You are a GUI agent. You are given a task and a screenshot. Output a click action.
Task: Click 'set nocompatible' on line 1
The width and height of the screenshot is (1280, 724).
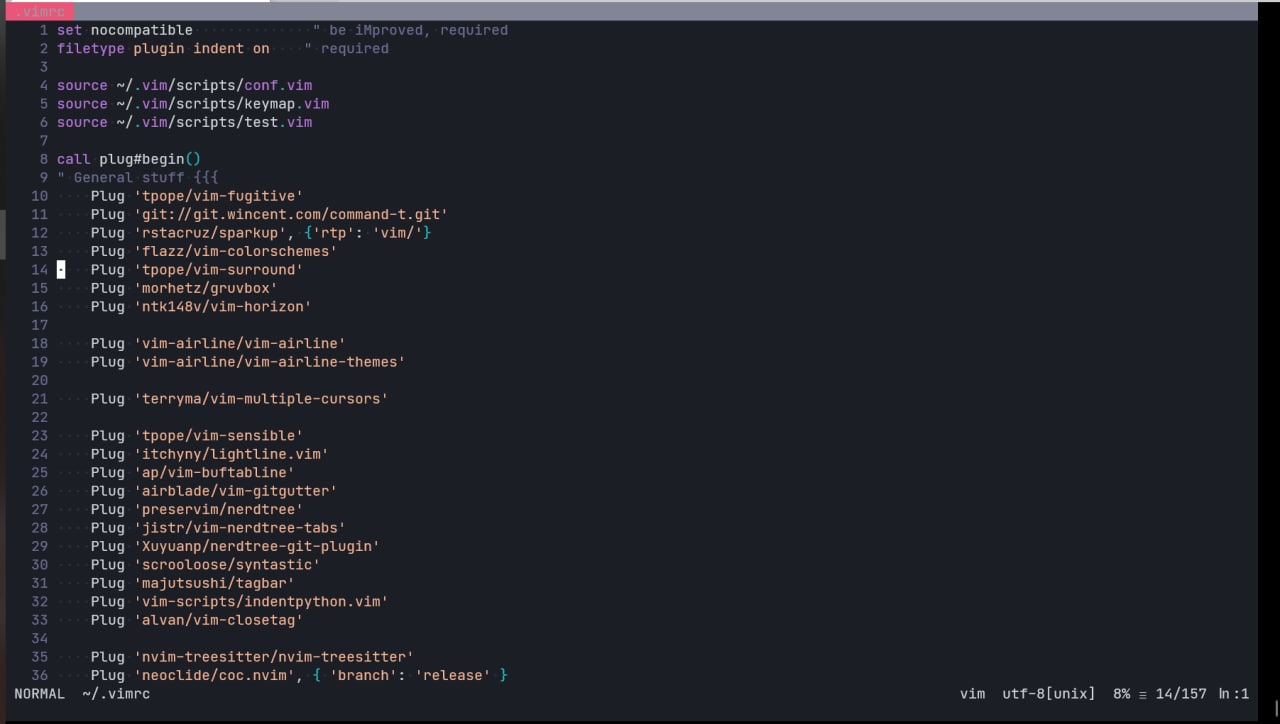[125, 30]
